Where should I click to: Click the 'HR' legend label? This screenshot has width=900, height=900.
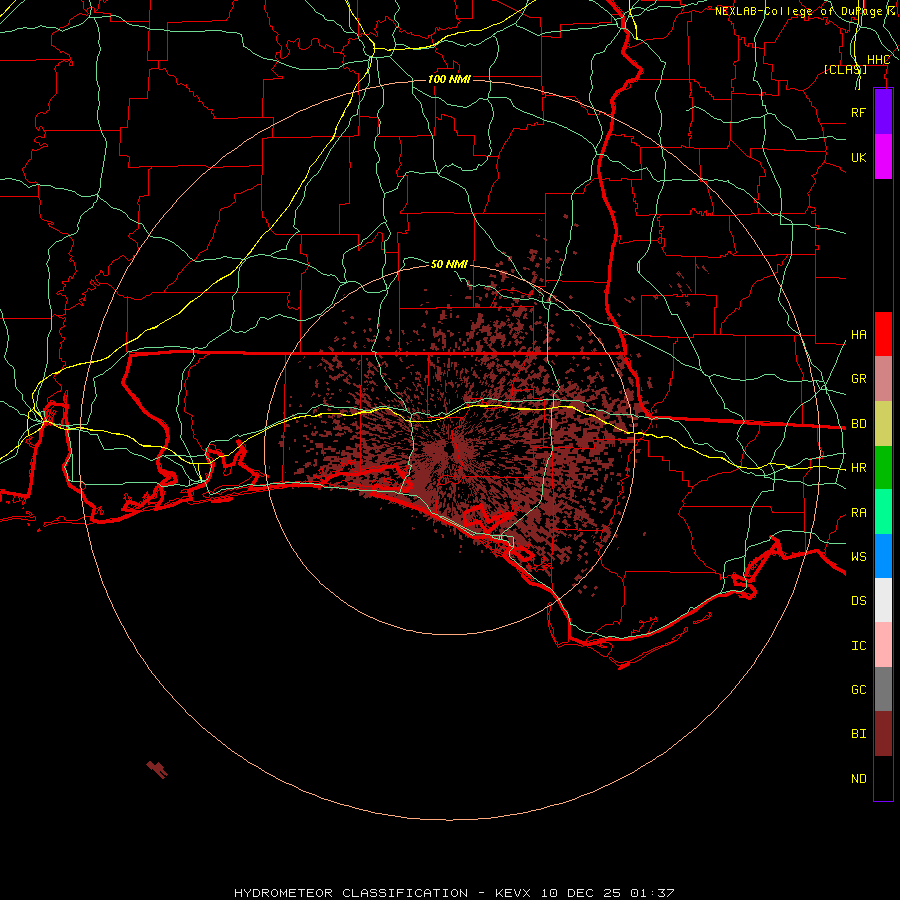858,468
